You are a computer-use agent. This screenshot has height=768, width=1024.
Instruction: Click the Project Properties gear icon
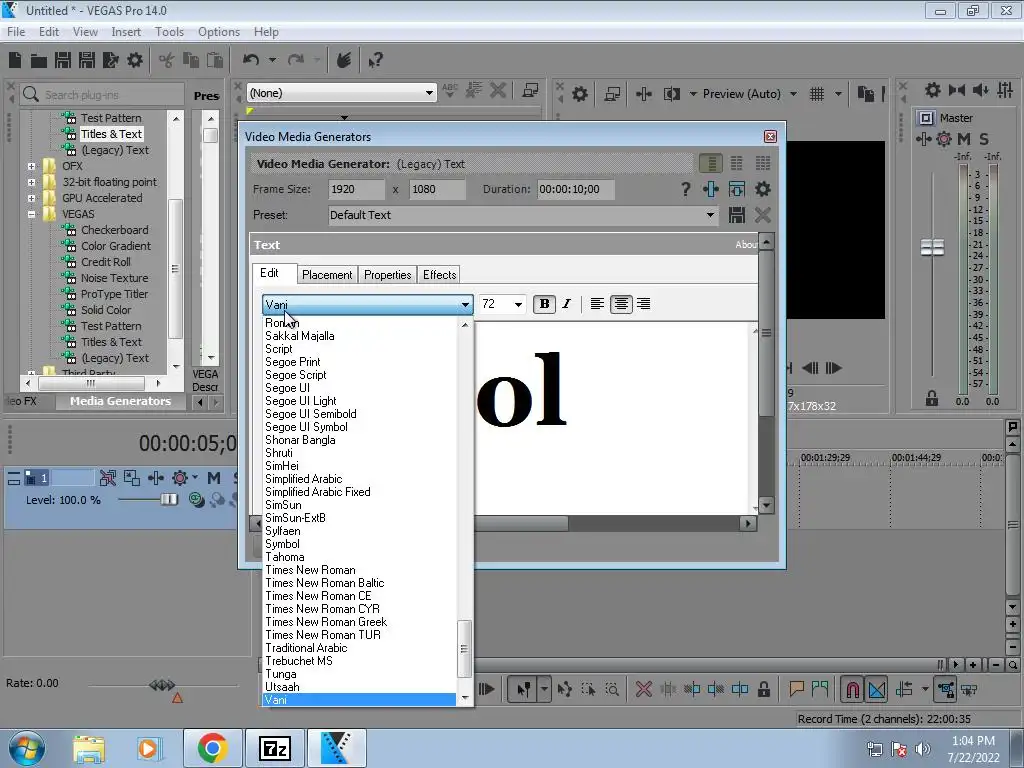pyautogui.click(x=135, y=60)
